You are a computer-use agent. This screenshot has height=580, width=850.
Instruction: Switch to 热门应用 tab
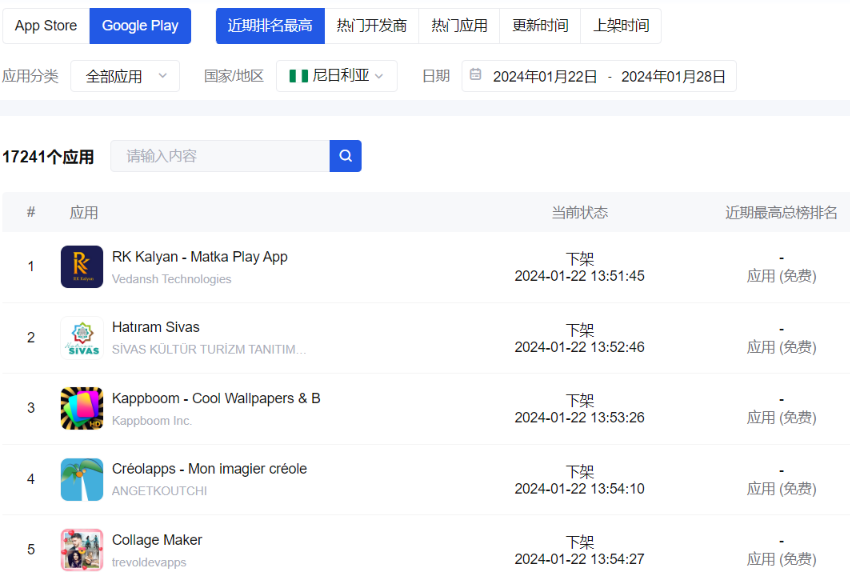[459, 25]
